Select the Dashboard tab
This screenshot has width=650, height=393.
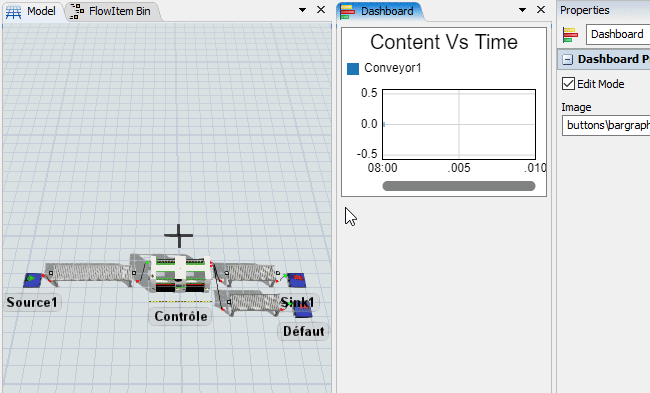click(x=379, y=11)
